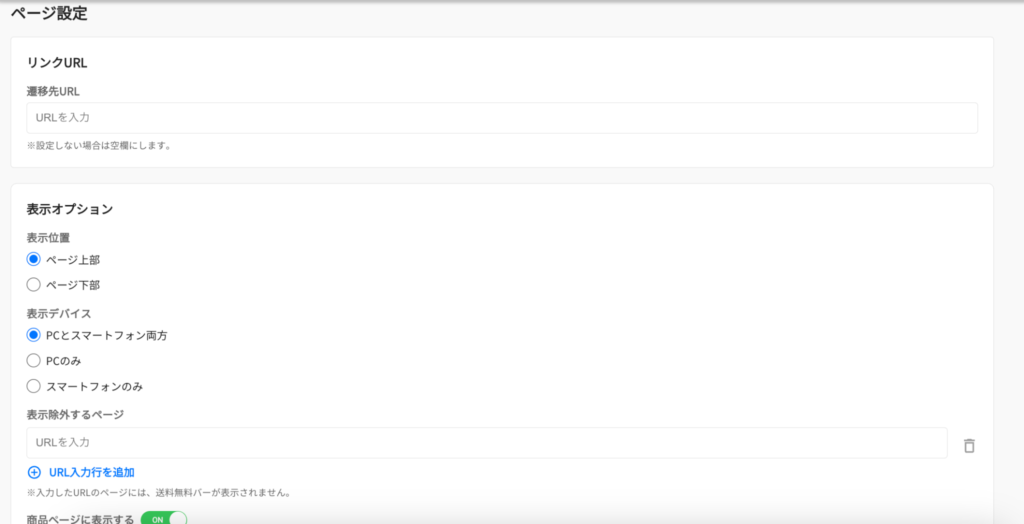
Task: Click the リンクURL section heading
Action: (57, 62)
